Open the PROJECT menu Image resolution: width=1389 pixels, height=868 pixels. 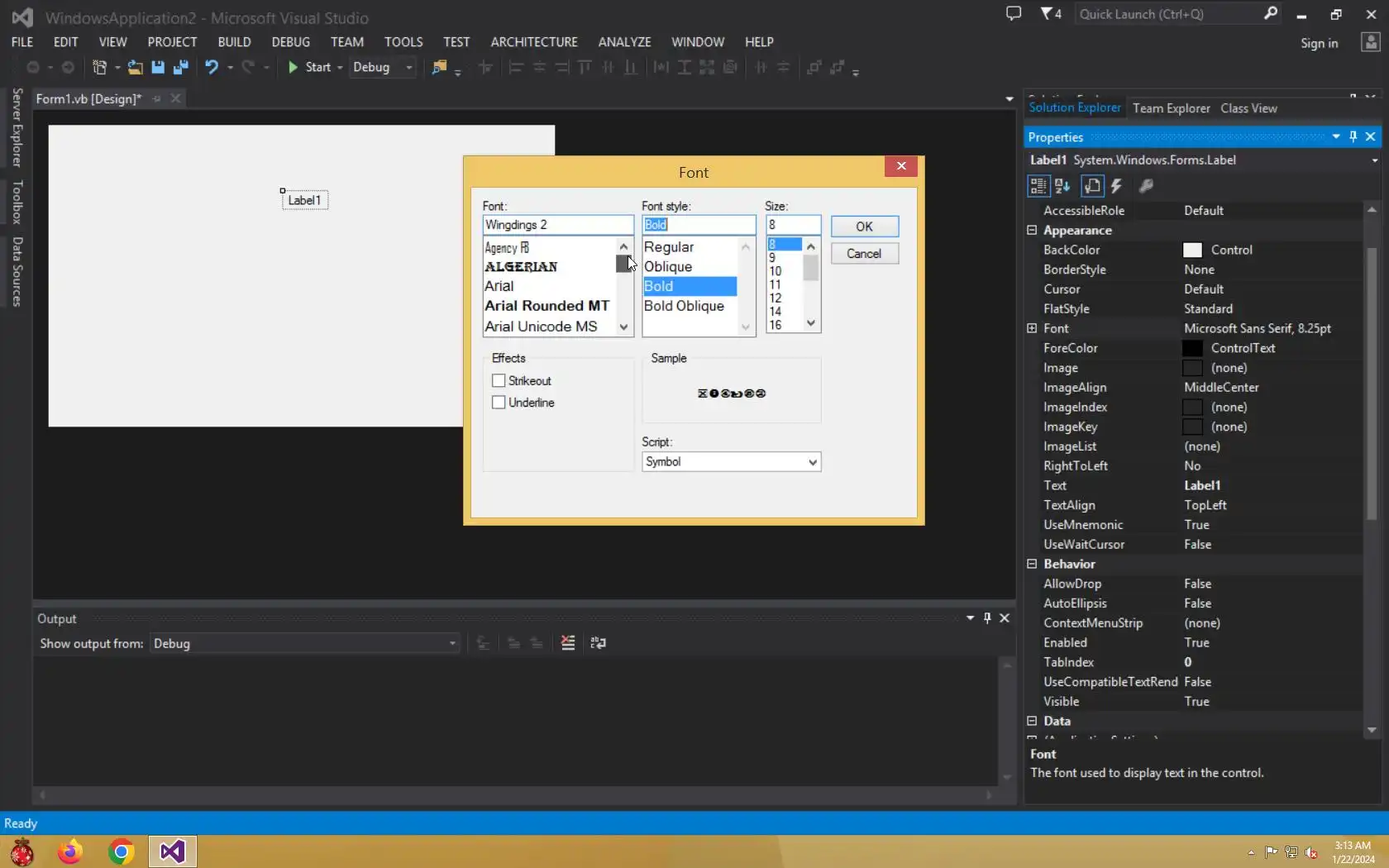click(172, 42)
